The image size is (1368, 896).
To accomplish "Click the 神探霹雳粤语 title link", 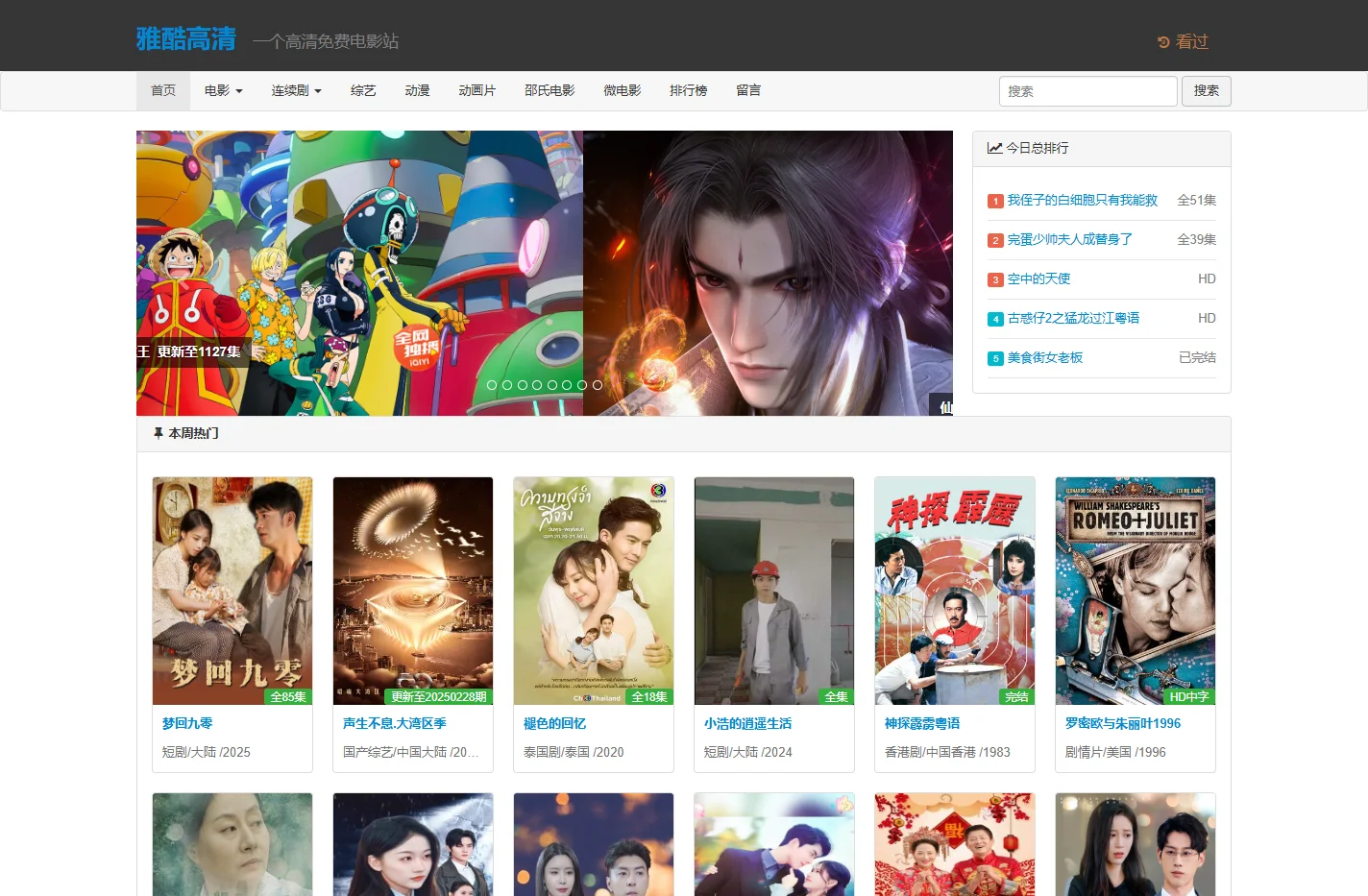I will click(x=922, y=723).
